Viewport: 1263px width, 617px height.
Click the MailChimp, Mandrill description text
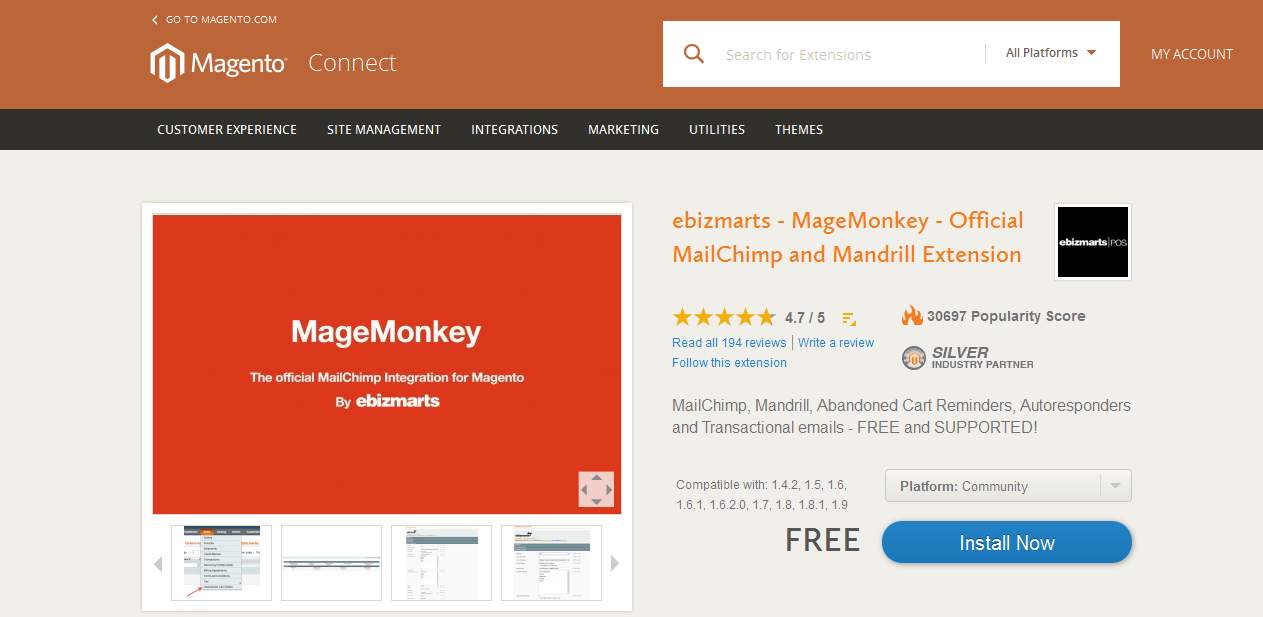coord(901,417)
